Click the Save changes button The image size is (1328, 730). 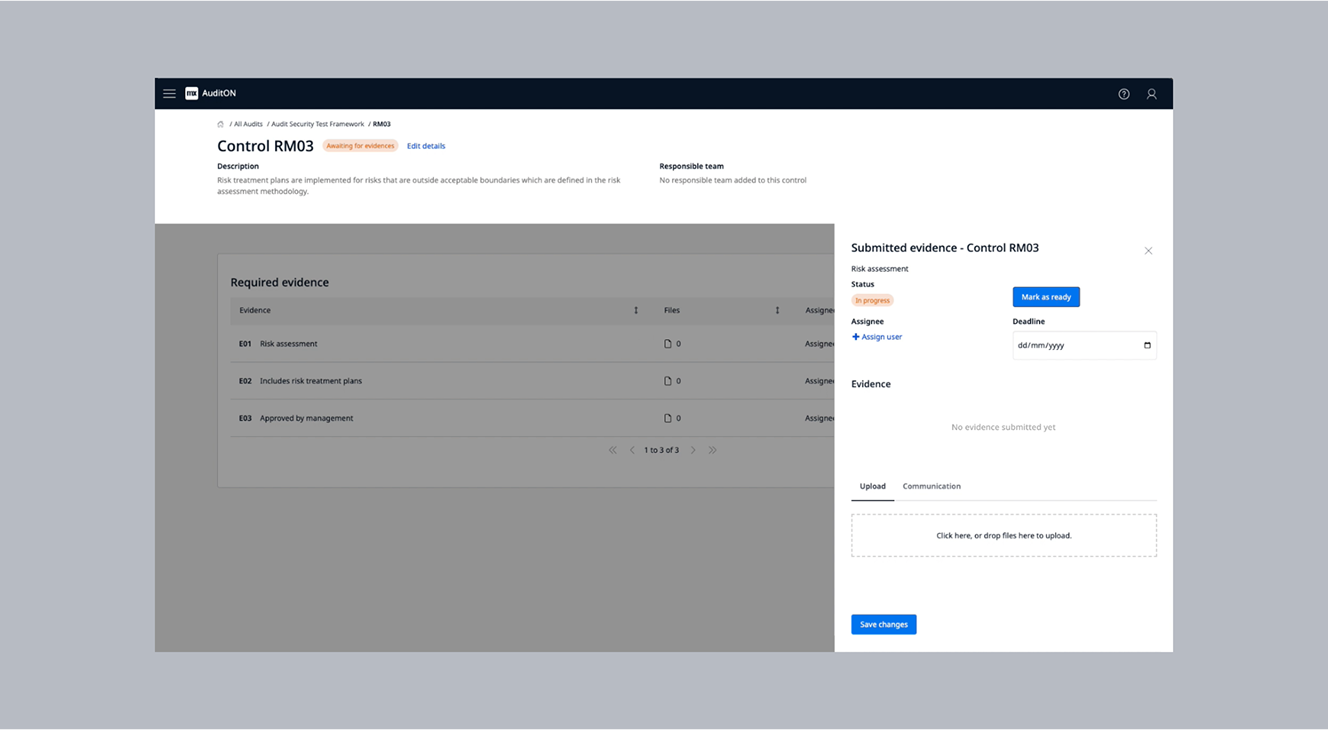point(883,624)
